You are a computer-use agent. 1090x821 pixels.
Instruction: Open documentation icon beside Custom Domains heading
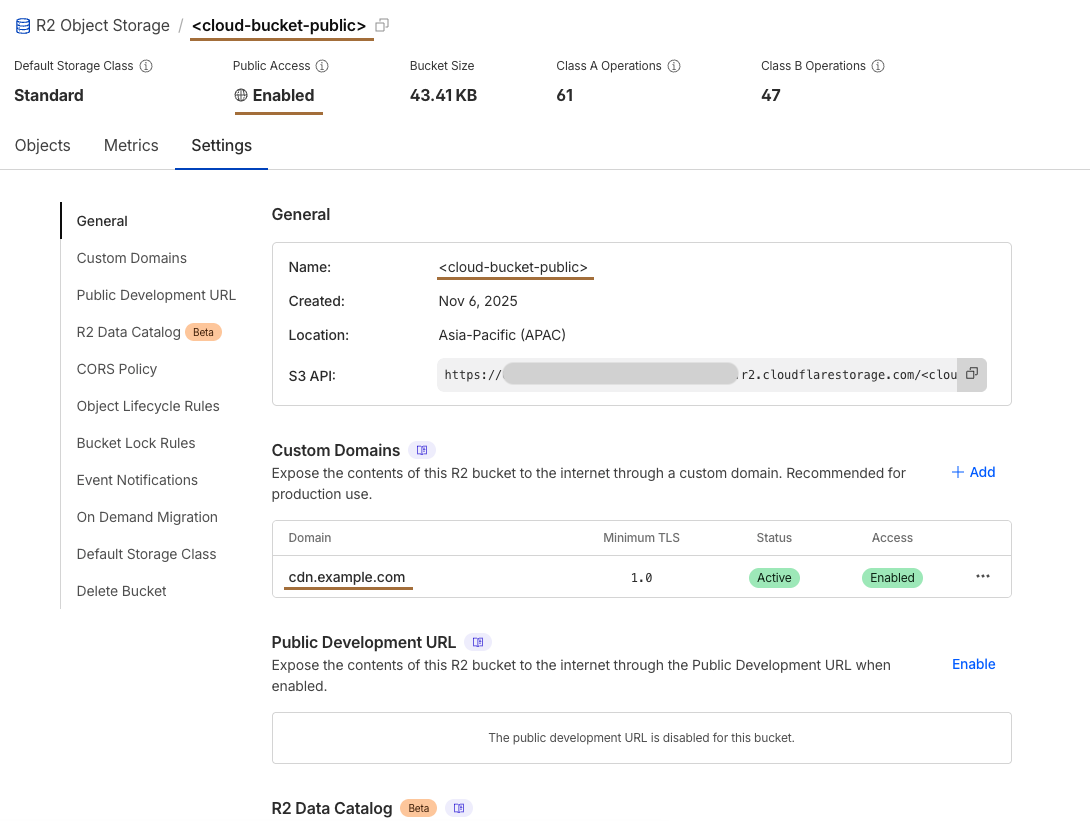click(421, 450)
